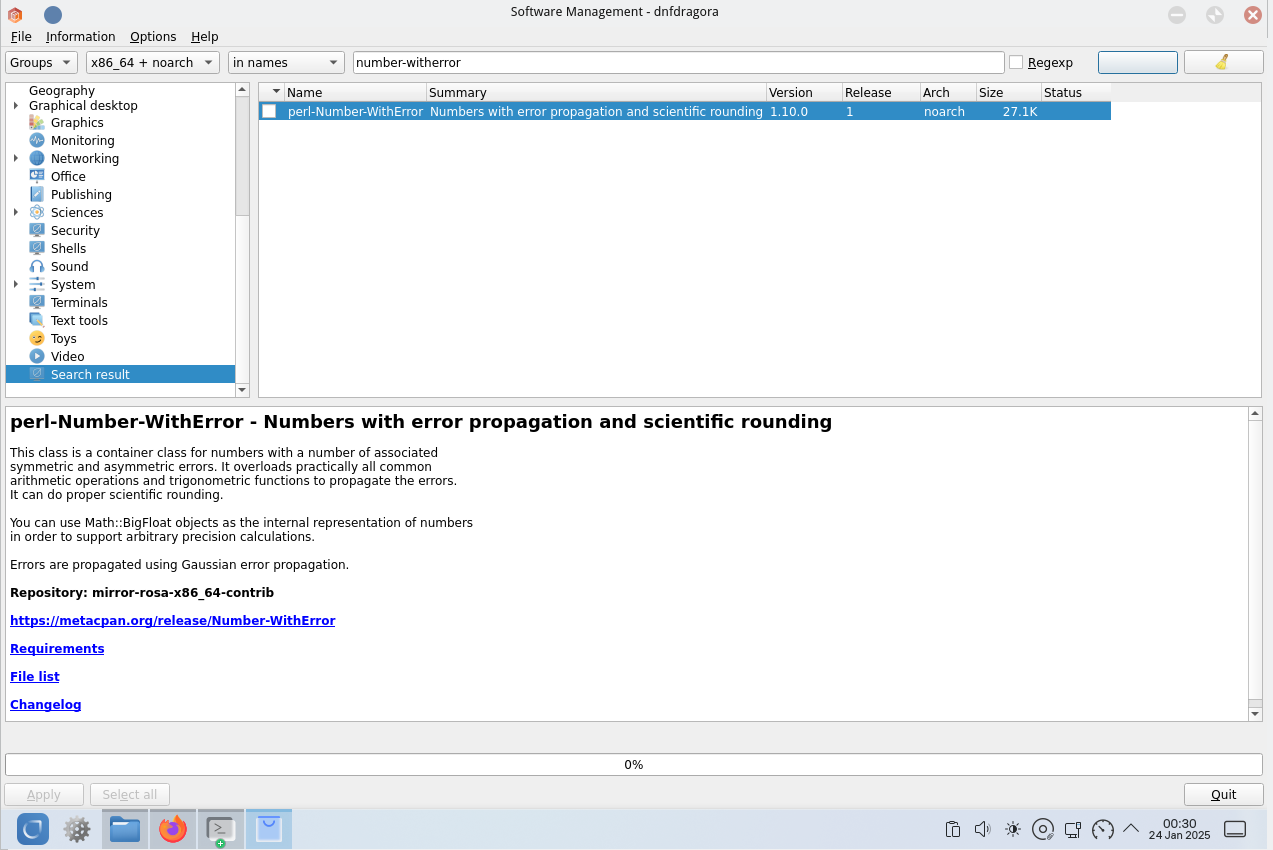Enable the Regexp checkbox
1273x850 pixels.
(1016, 62)
